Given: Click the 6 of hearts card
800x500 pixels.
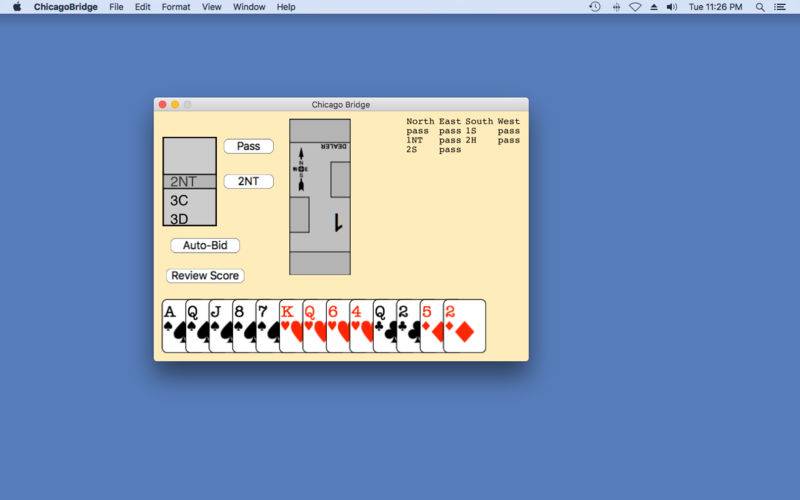Looking at the screenshot, I should [339, 326].
